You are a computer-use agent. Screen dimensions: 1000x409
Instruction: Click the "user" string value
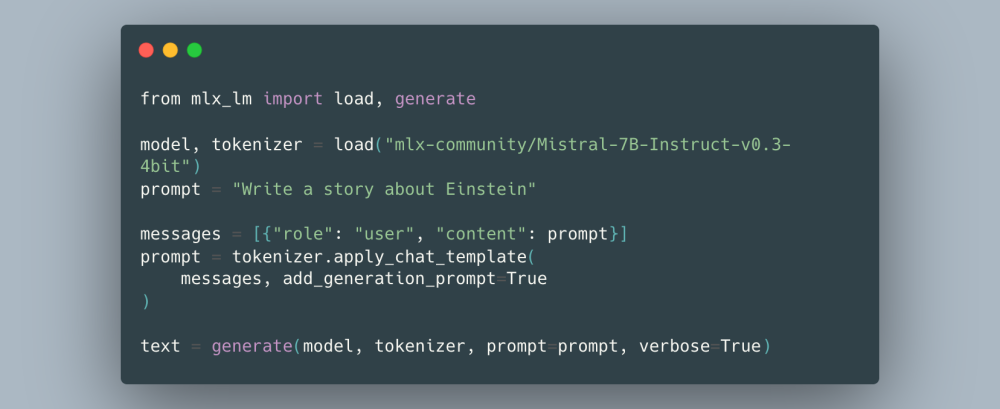tap(385, 234)
